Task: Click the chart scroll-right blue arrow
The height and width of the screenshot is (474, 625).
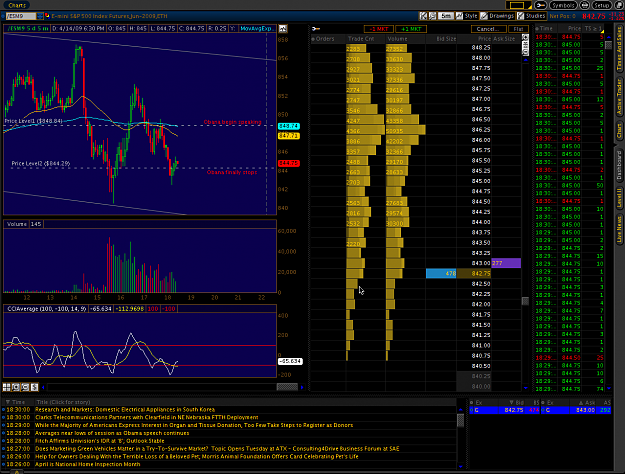Action: point(302,387)
